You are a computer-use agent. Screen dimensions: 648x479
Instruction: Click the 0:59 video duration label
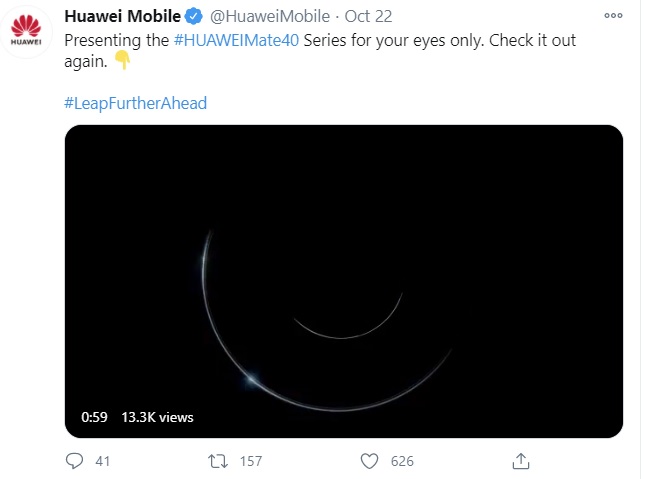pyautogui.click(x=94, y=417)
